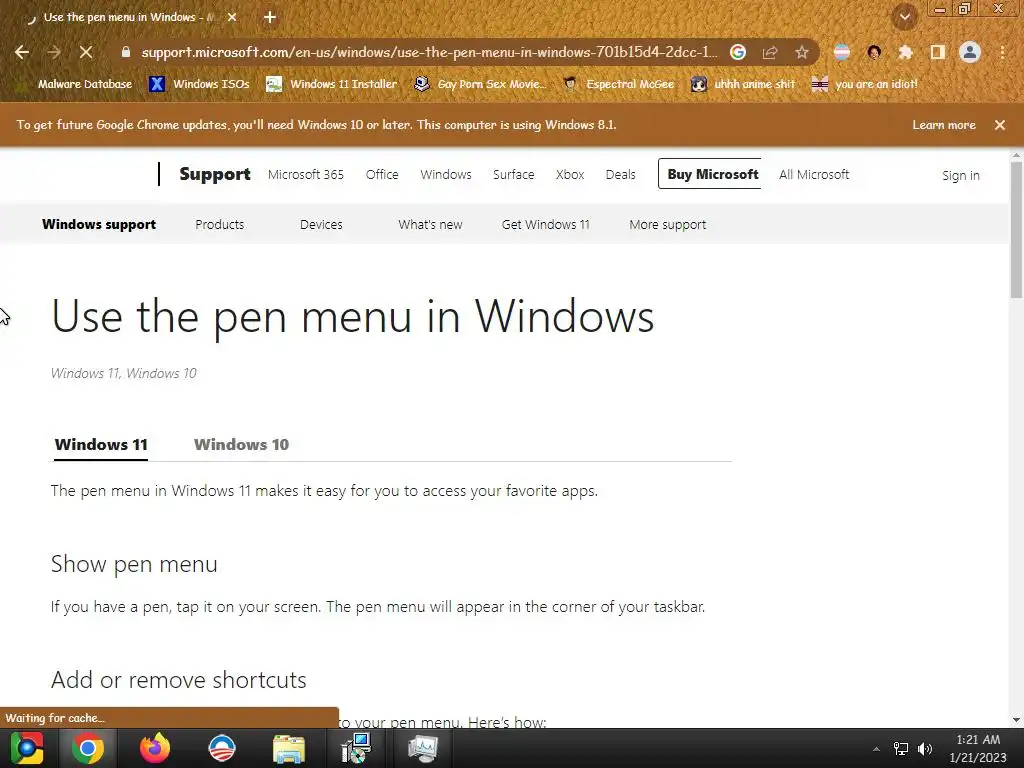Open Google Chrome from the taskbar
Viewport: 1024px width, 768px height.
pos(88,748)
